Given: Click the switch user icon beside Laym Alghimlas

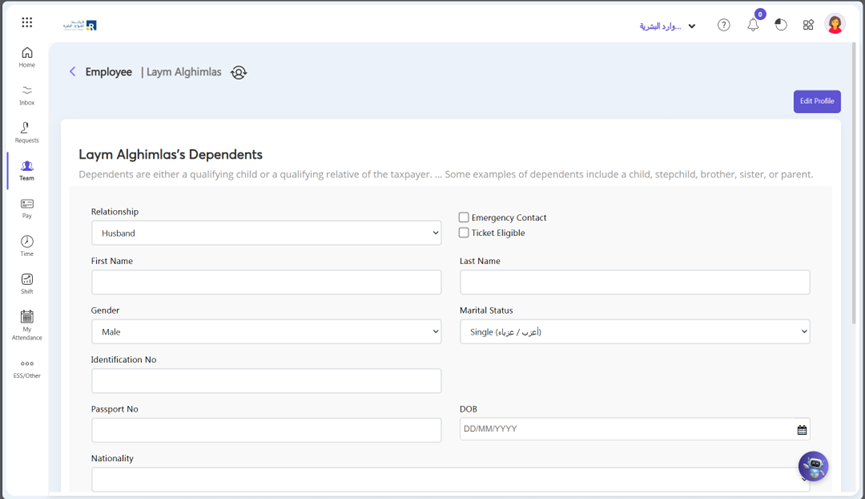Looking at the screenshot, I should coord(238,72).
